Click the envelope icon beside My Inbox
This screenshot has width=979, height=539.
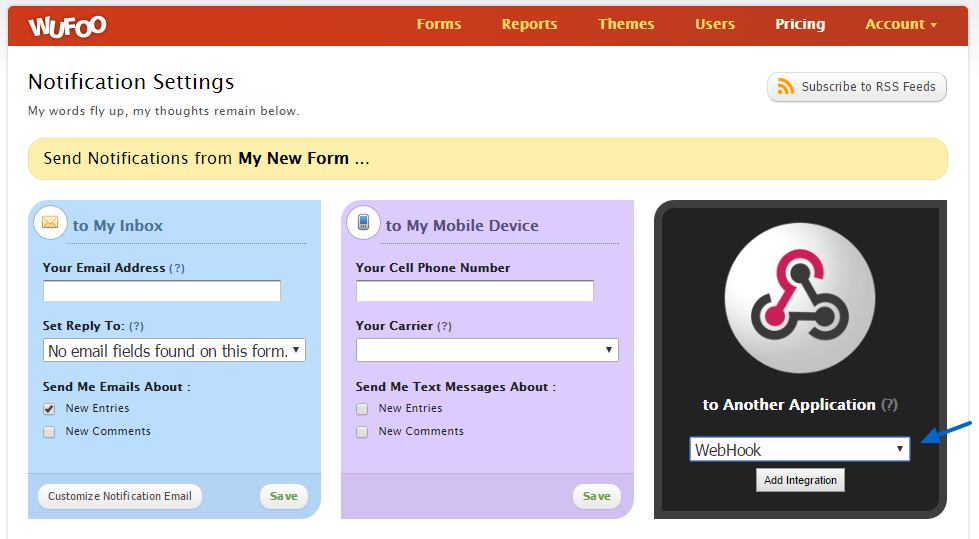tap(50, 222)
